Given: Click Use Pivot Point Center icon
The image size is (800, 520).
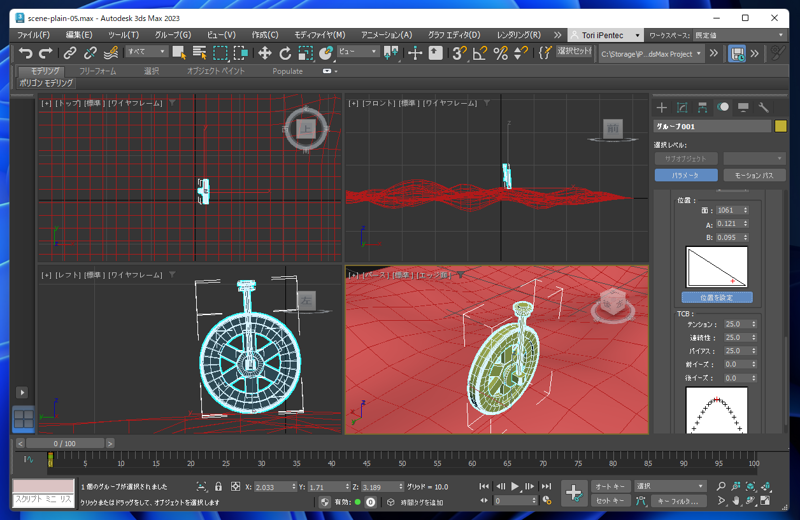Looking at the screenshot, I should point(391,53).
